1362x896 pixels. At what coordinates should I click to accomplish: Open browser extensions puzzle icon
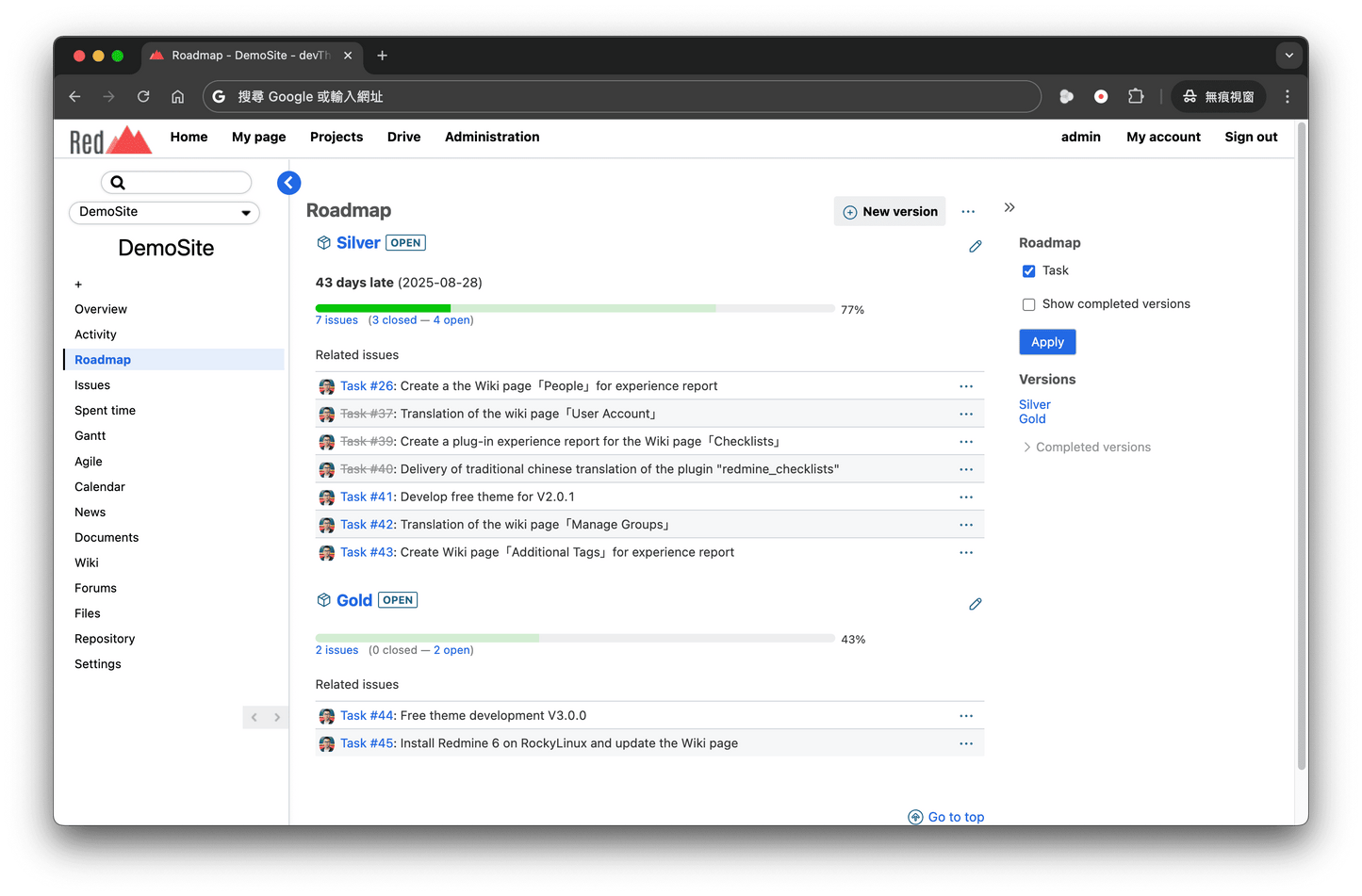[x=1136, y=96]
